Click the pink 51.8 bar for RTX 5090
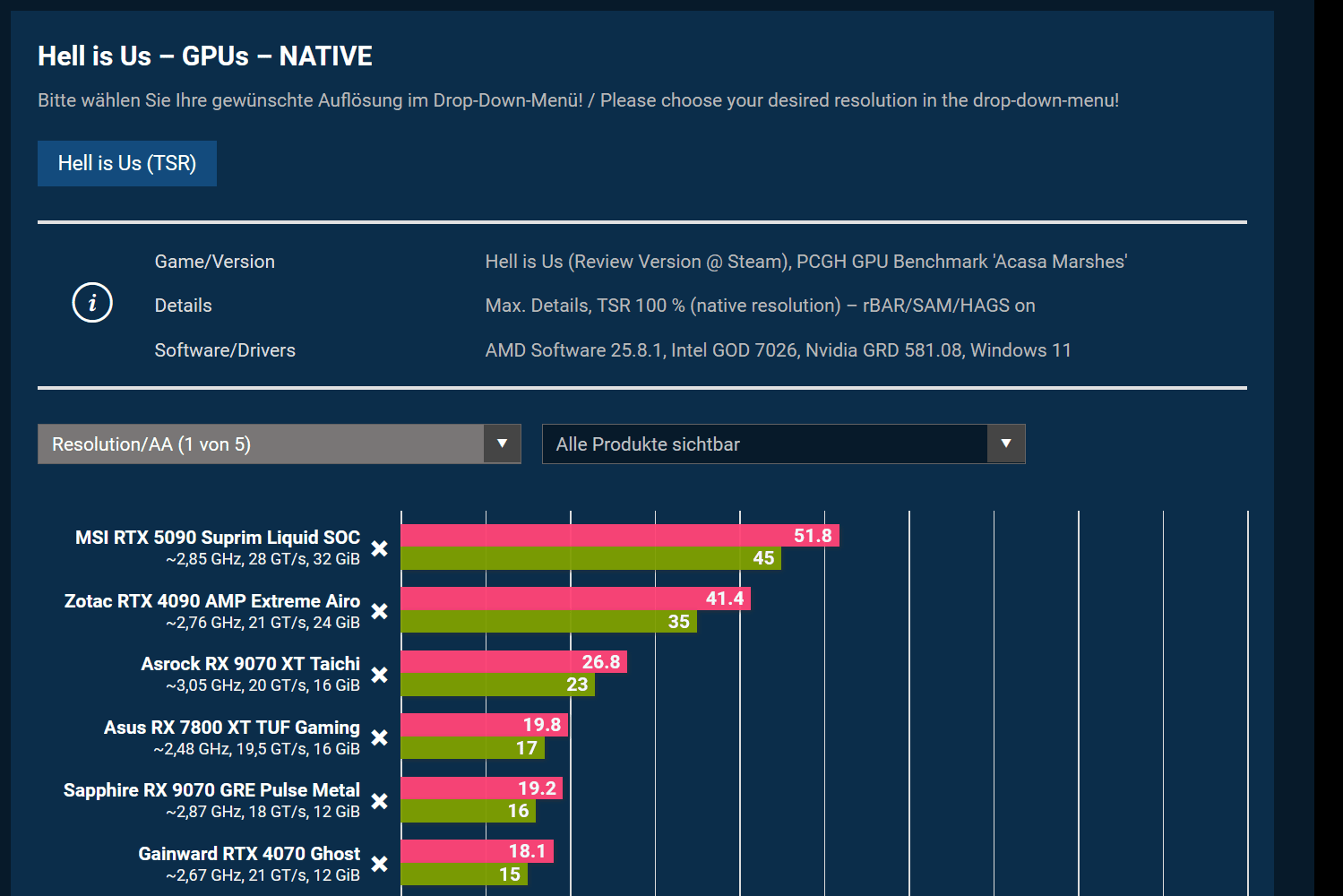Screen dimensions: 1343x896 620,536
